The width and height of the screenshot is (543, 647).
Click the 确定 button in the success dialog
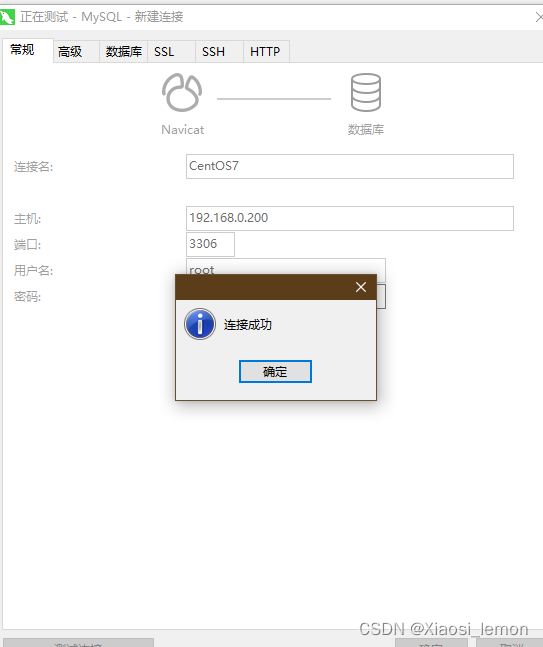275,371
